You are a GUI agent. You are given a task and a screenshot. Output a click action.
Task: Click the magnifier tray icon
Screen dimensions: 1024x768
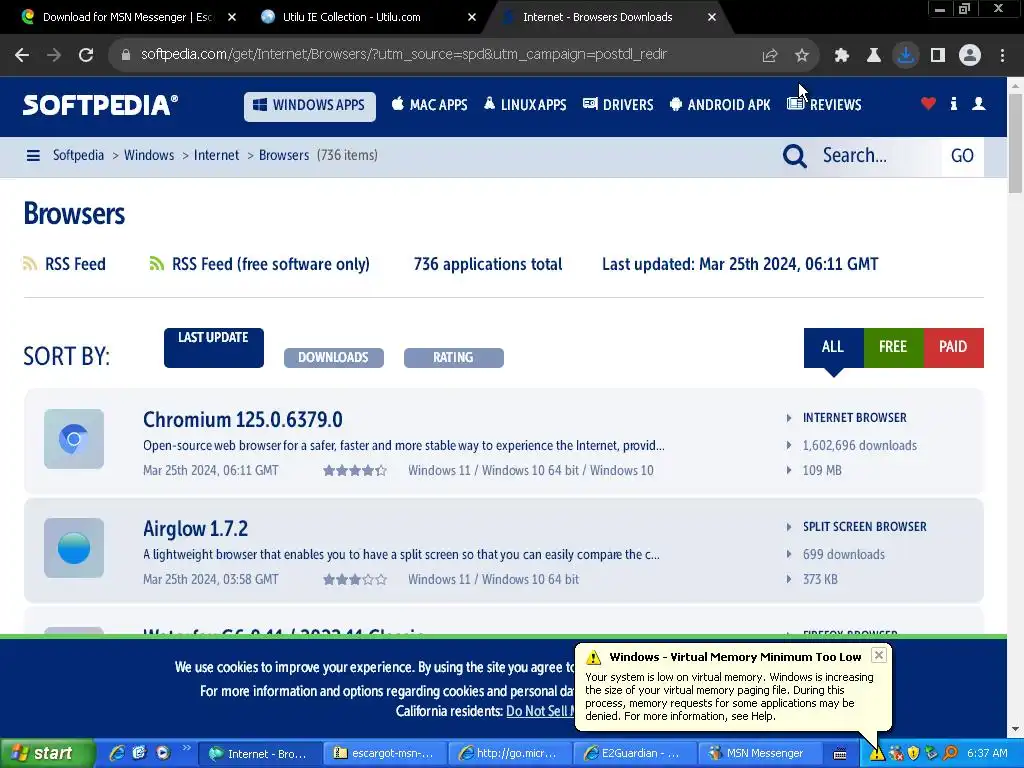[951, 754]
